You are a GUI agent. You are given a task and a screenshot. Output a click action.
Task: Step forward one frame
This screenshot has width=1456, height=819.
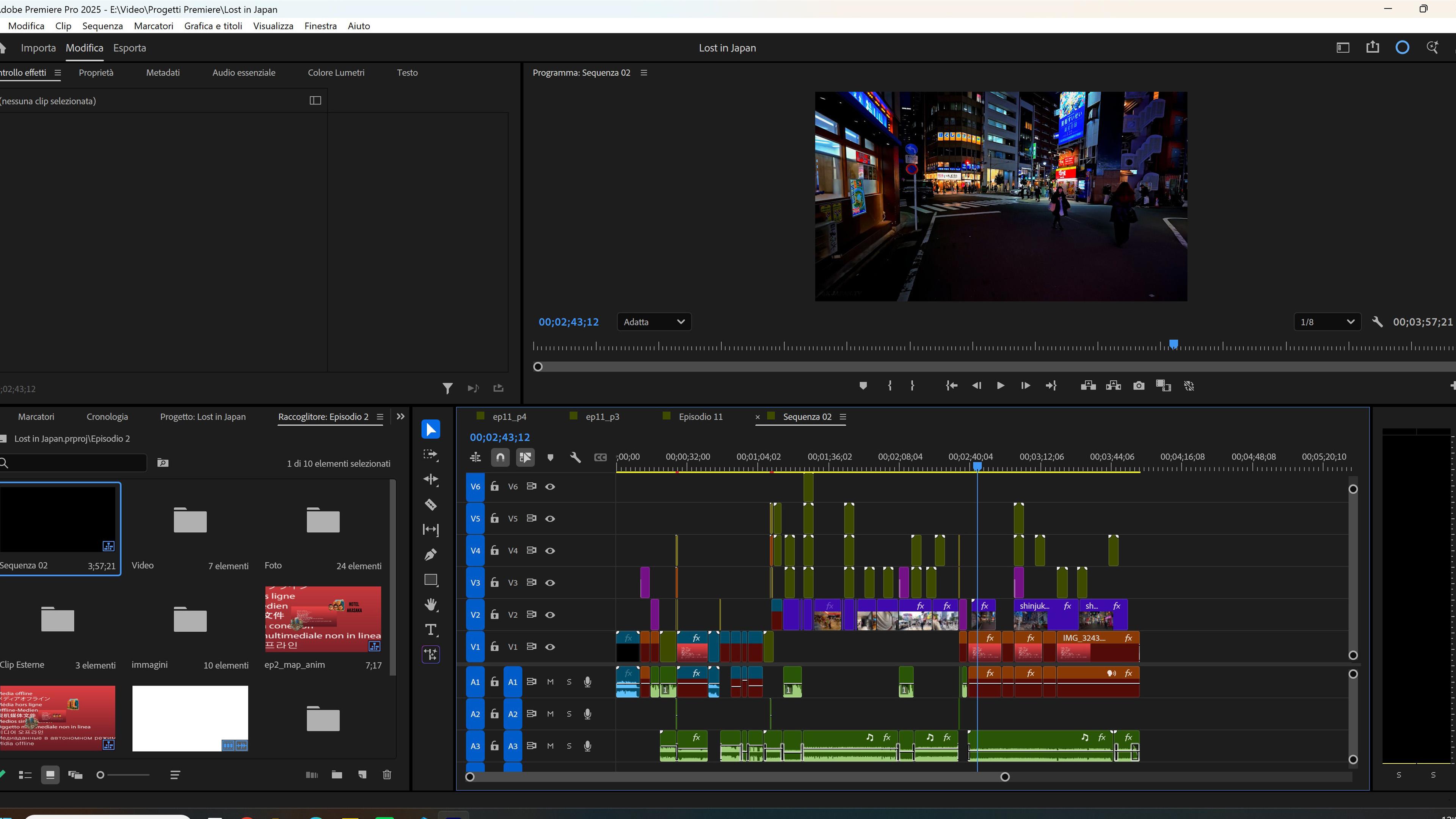1025,386
